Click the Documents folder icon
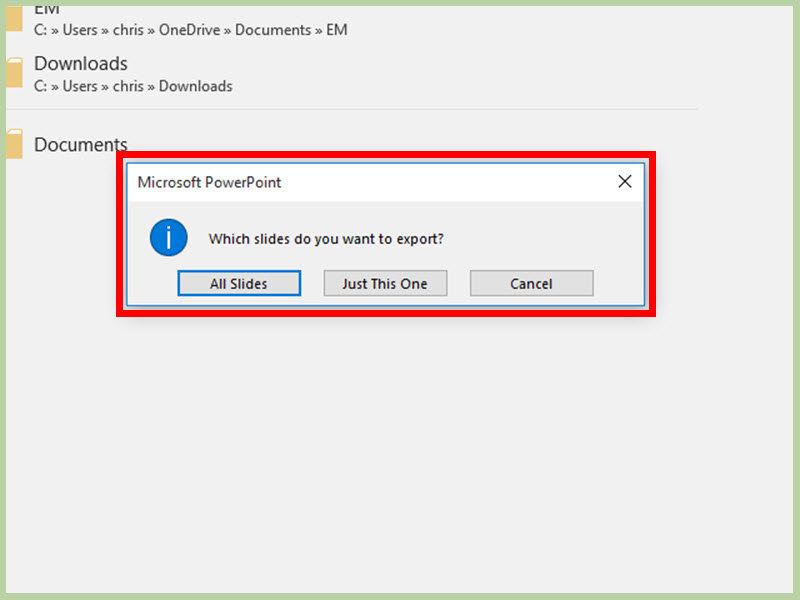The height and width of the screenshot is (600, 800). tap(14, 144)
